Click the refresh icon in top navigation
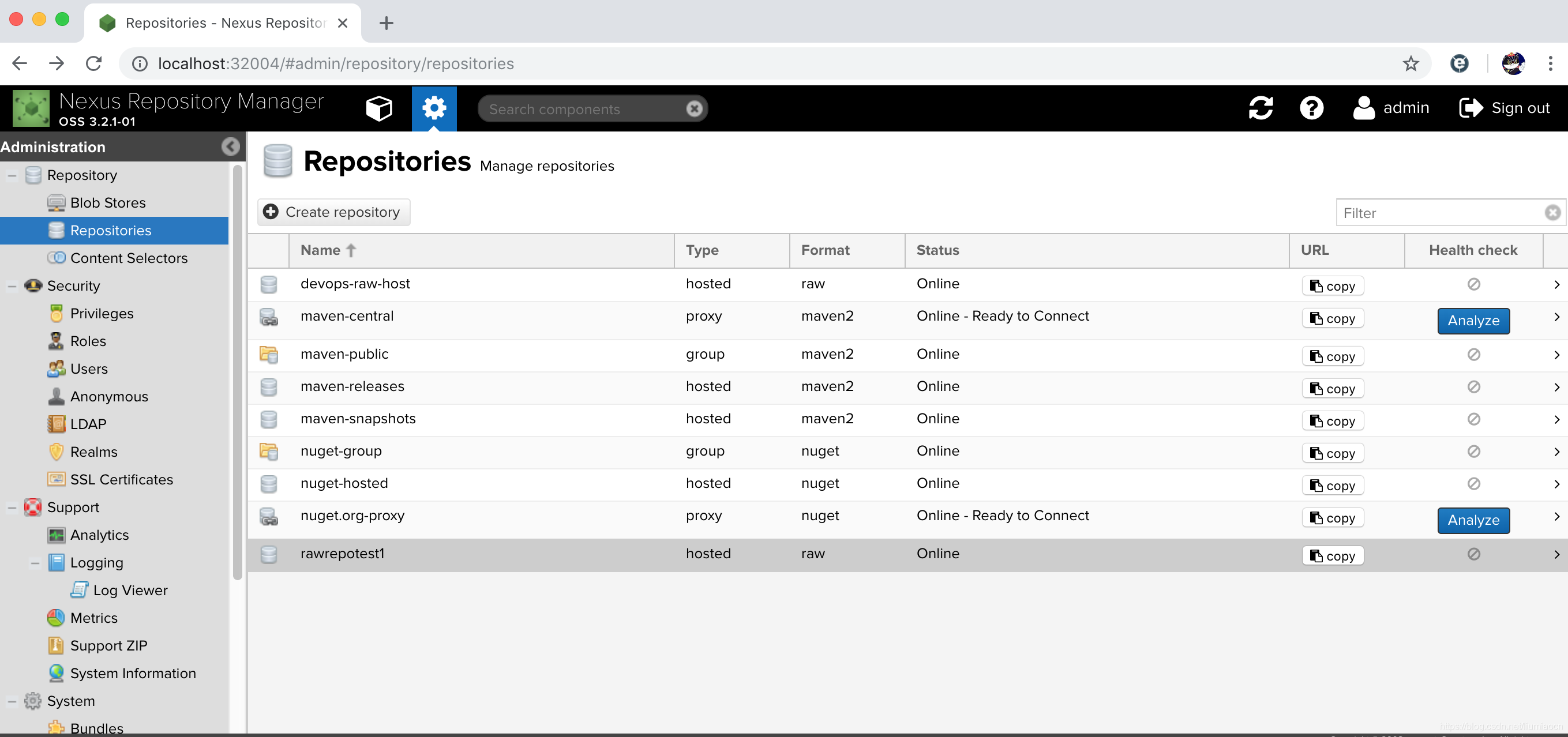Screen dimensions: 1568x737 coord(1259,108)
